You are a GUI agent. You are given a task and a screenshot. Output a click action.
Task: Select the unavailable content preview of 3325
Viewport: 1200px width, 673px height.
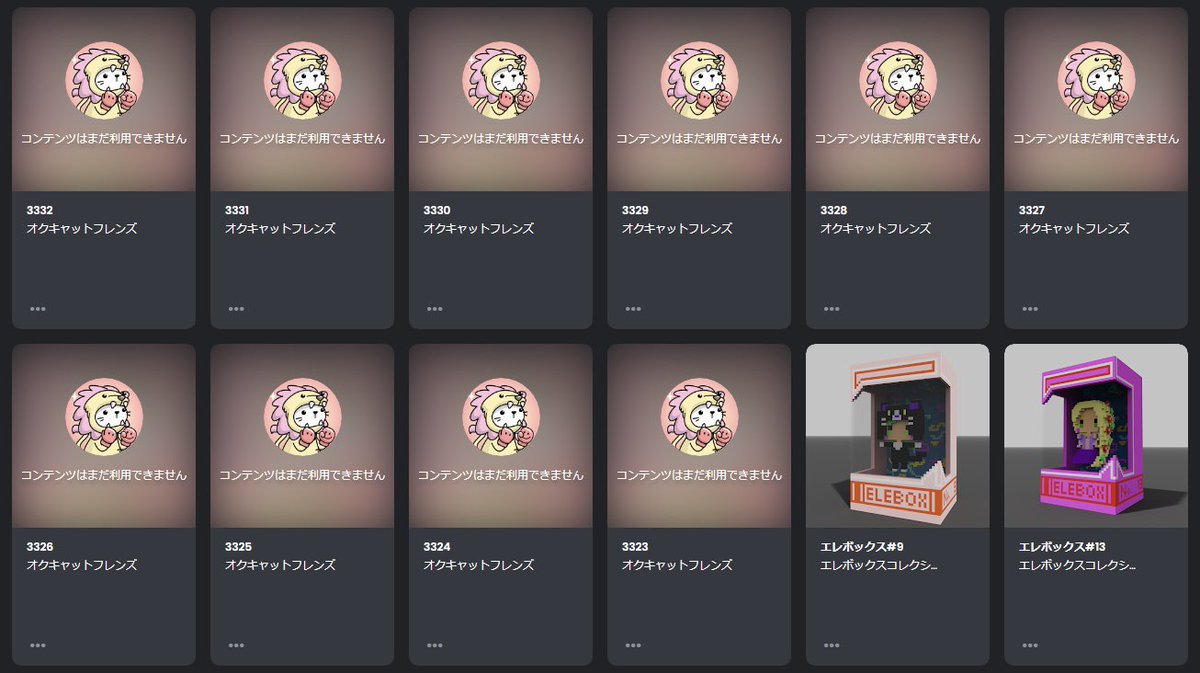coord(302,436)
